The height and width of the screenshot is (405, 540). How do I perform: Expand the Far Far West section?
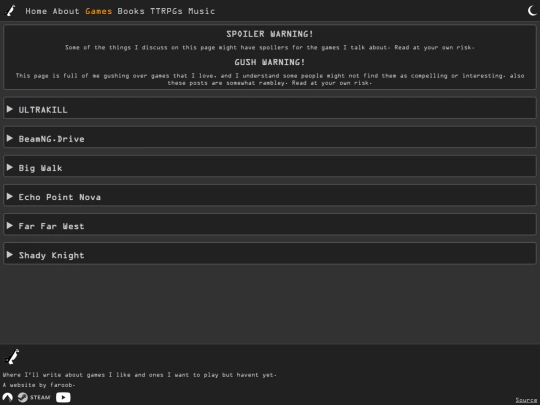[270, 225]
